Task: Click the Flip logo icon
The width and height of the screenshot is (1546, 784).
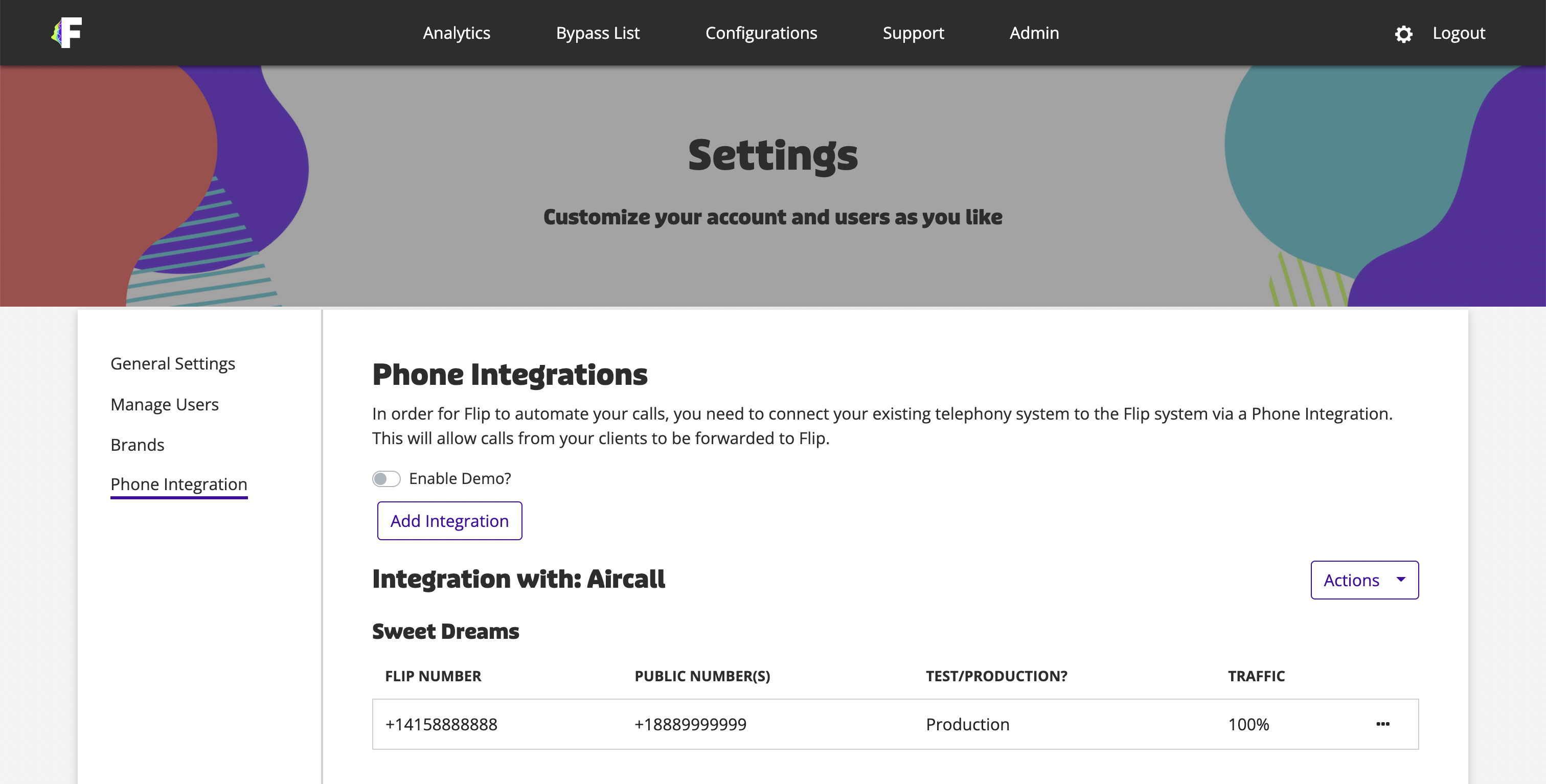Action: pyautogui.click(x=67, y=32)
